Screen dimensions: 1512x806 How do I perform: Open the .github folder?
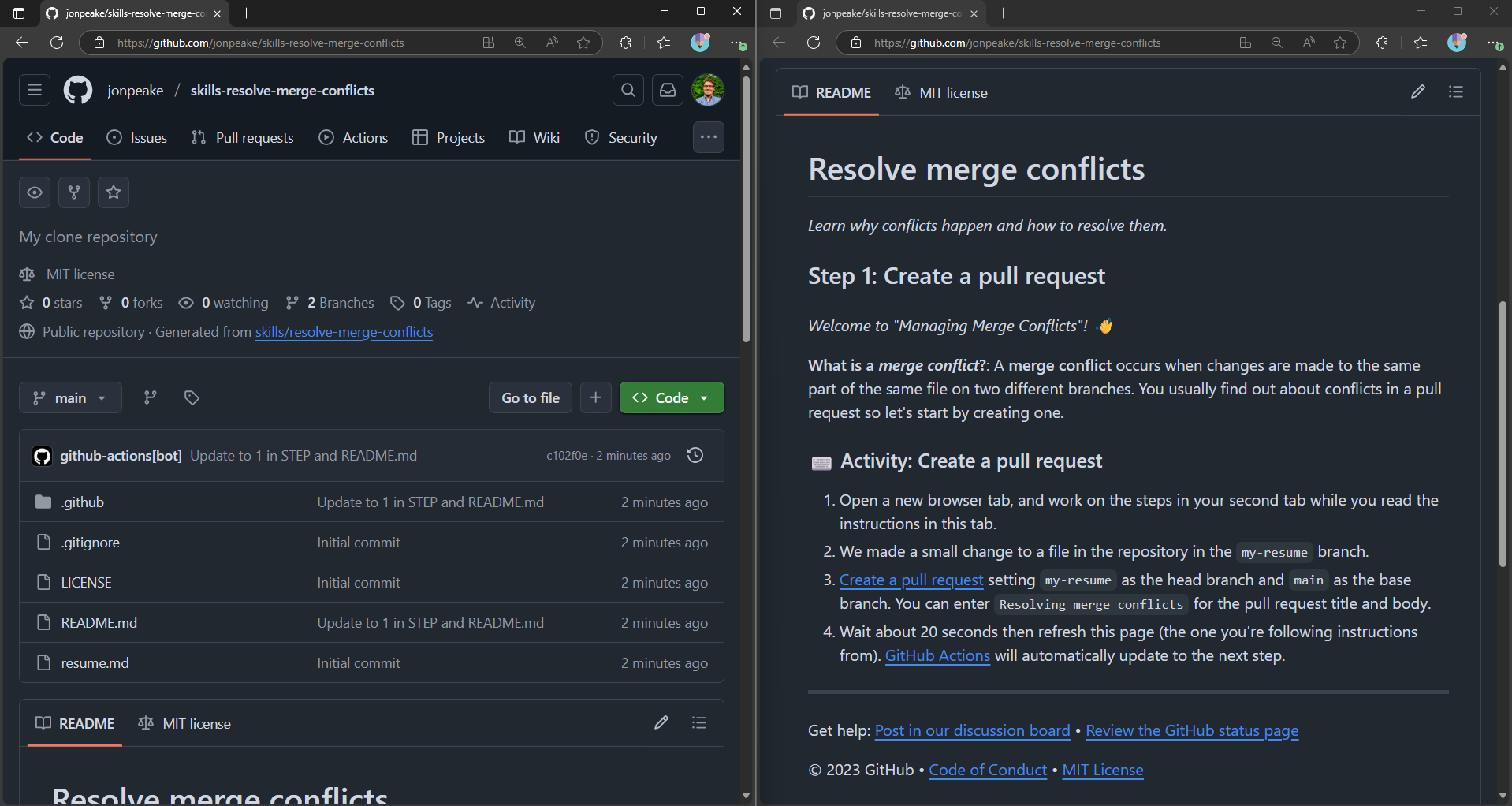83,502
